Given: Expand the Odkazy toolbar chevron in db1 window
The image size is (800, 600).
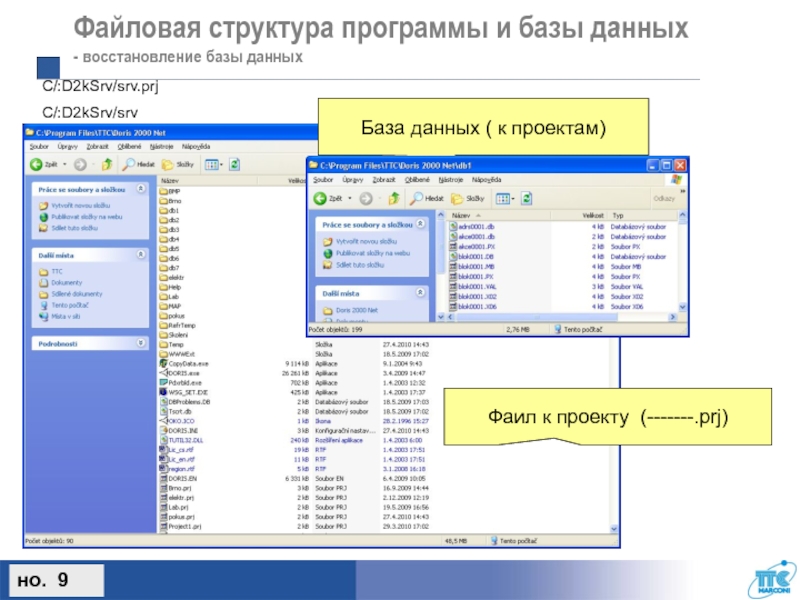Looking at the screenshot, I should click(682, 191).
